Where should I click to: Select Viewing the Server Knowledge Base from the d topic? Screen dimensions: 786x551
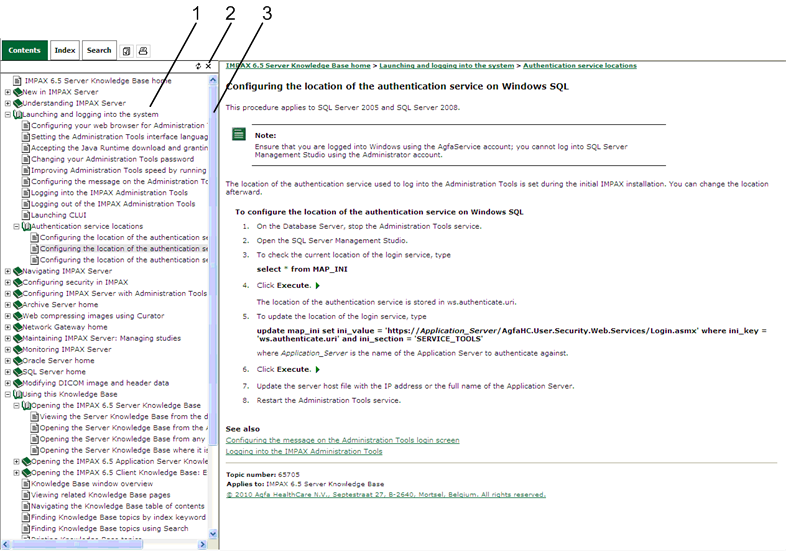point(124,417)
